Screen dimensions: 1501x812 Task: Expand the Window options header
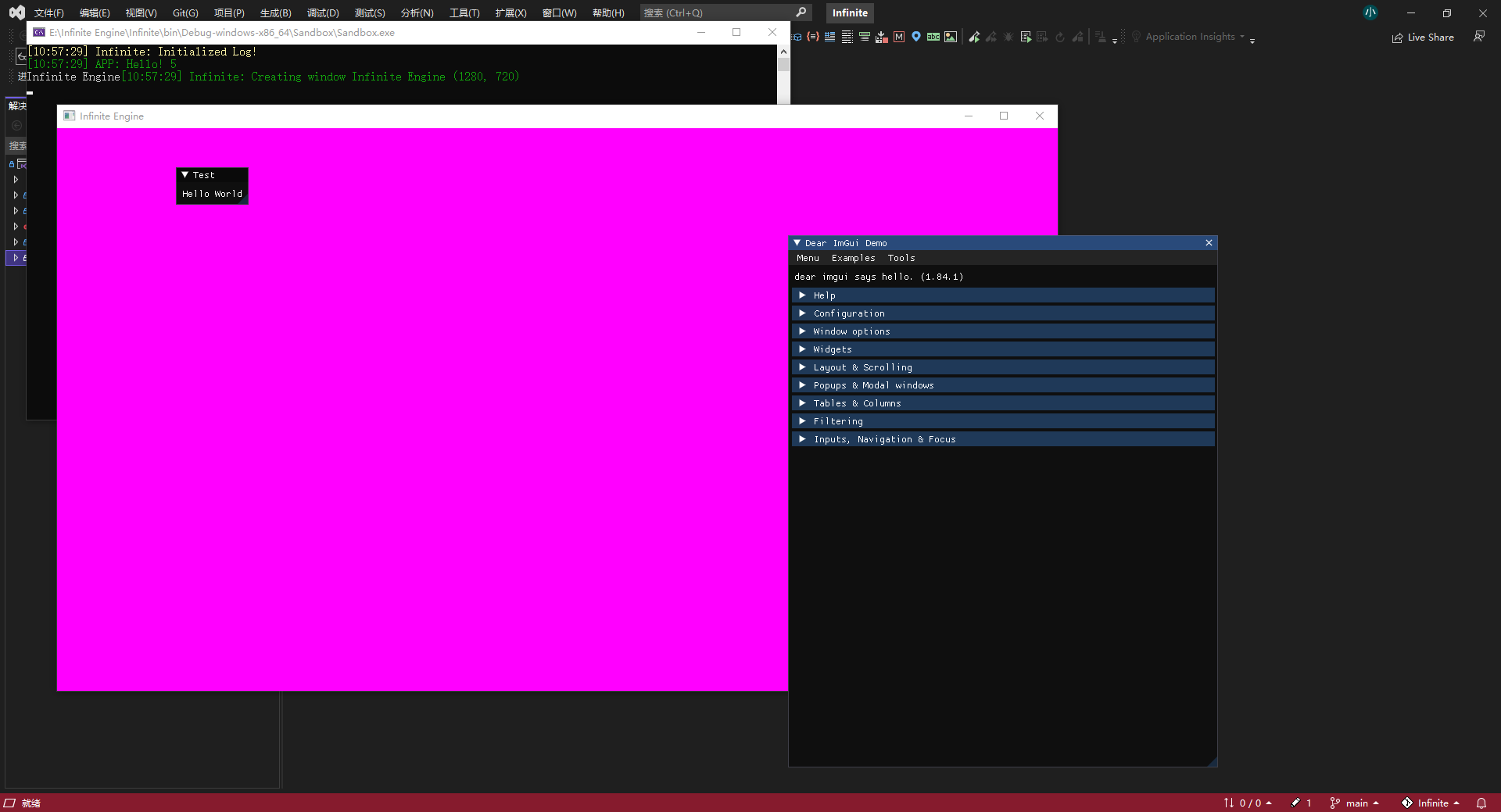[1003, 331]
